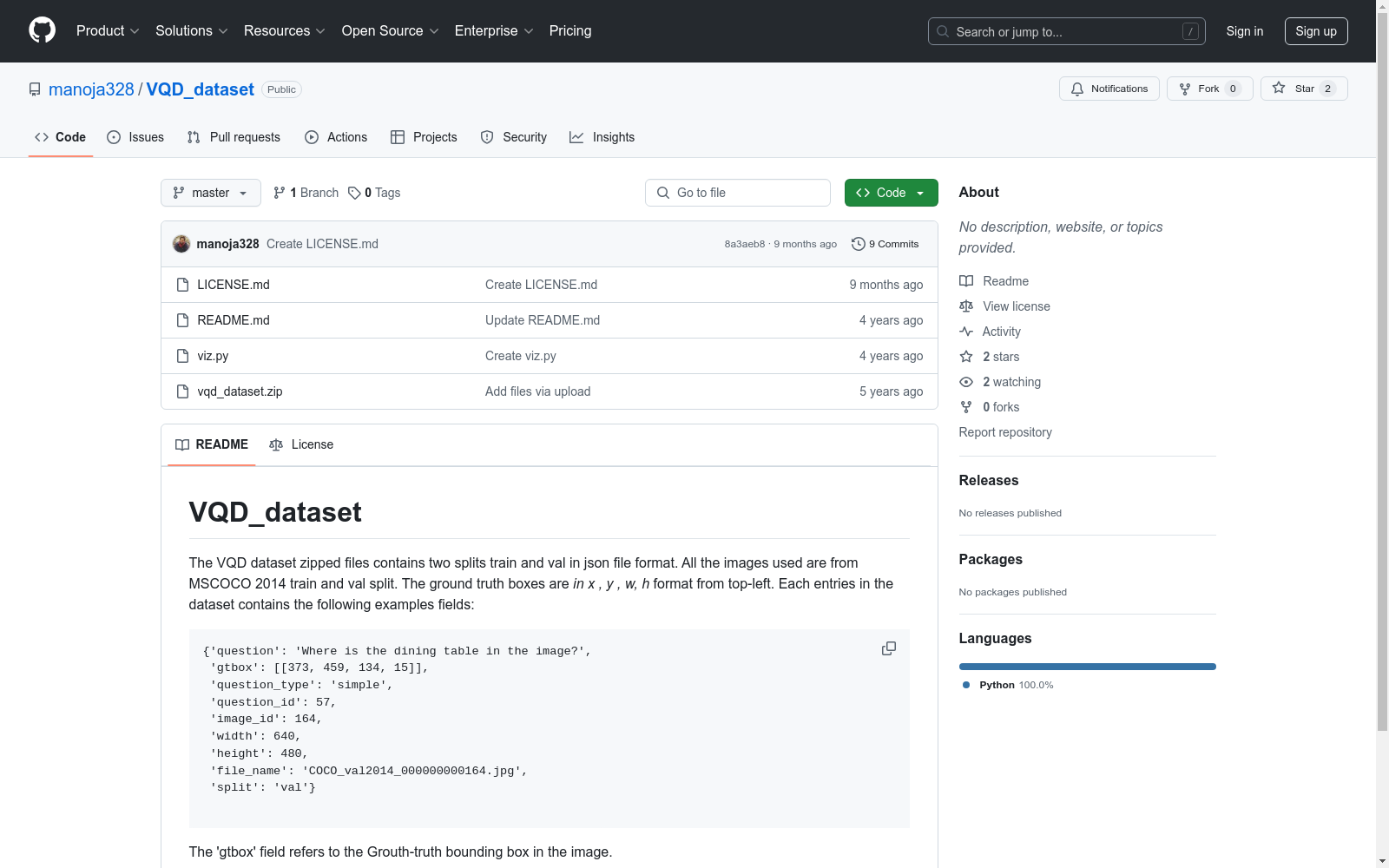
Task: Open the vqd_dataset.zip file name
Action: [240, 391]
